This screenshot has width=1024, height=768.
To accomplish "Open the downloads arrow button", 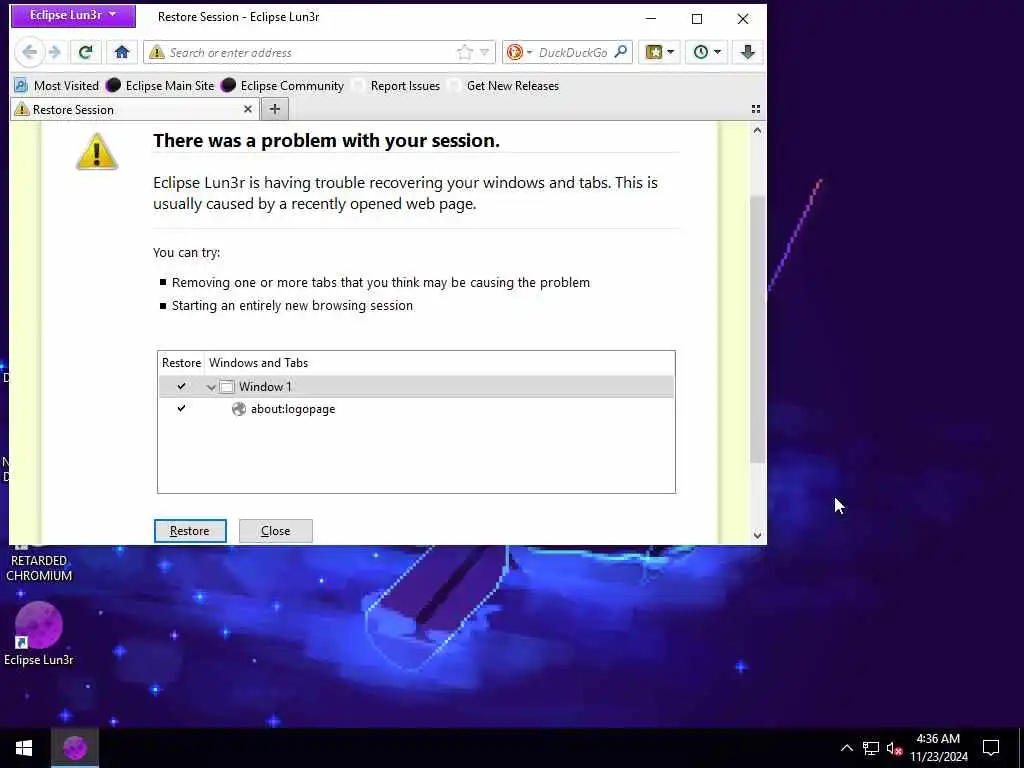I will click(x=748, y=52).
